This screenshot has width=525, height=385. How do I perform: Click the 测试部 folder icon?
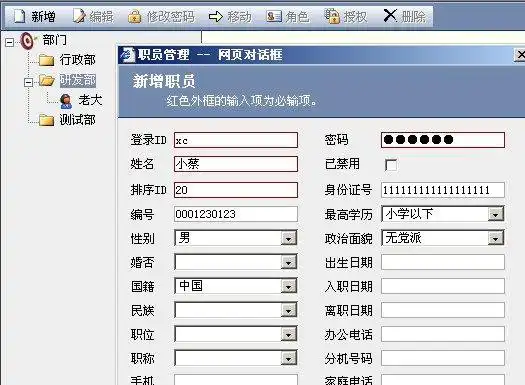47,120
